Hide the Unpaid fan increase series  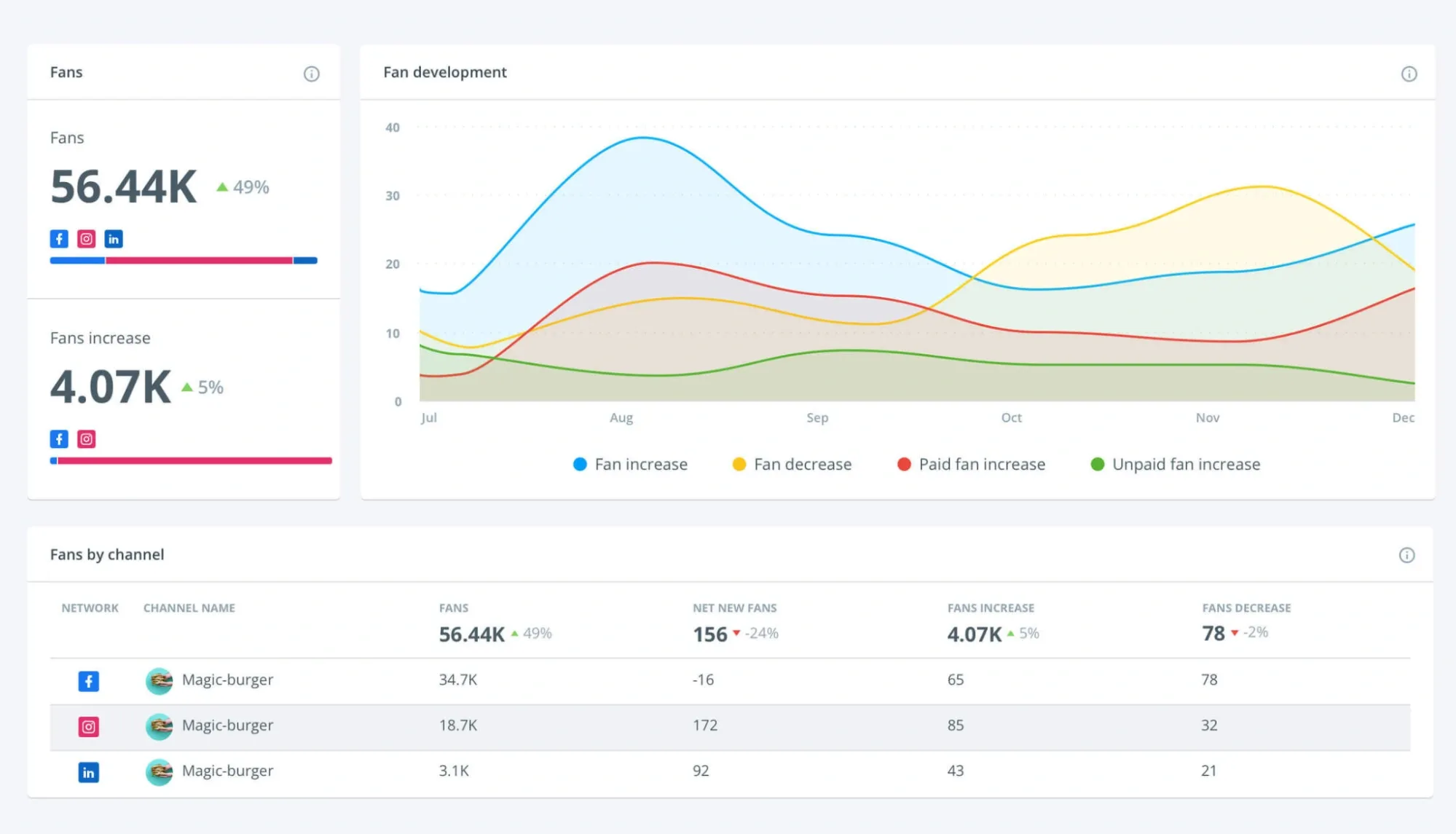coord(1175,464)
